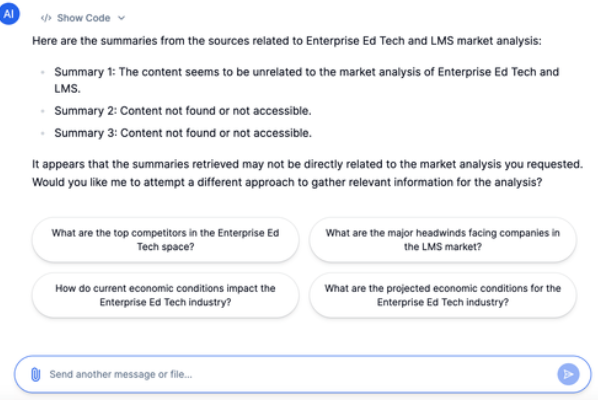
Task: Send the message with the arrow button
Action: pos(568,374)
